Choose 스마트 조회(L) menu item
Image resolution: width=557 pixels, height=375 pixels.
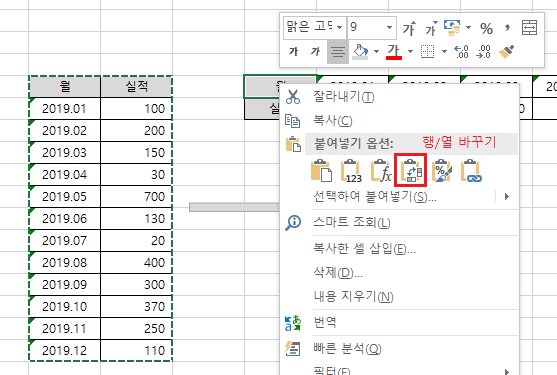pyautogui.click(x=352, y=222)
